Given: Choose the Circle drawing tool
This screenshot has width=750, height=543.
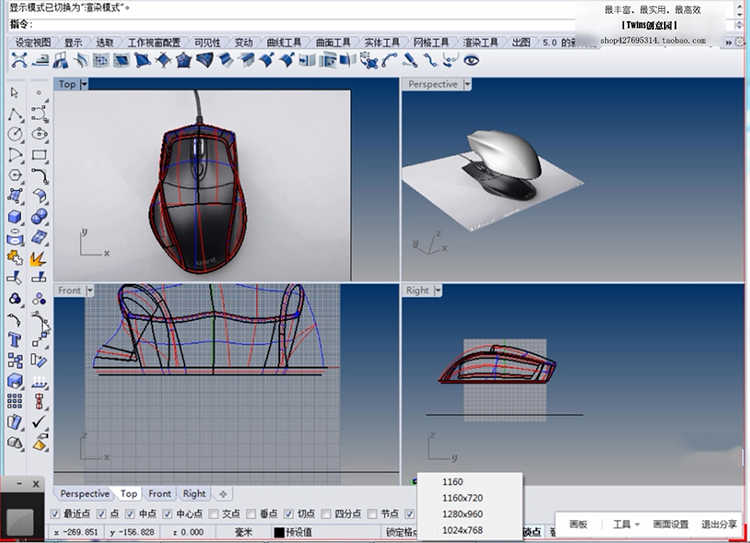Looking at the screenshot, I should pyautogui.click(x=15, y=134).
